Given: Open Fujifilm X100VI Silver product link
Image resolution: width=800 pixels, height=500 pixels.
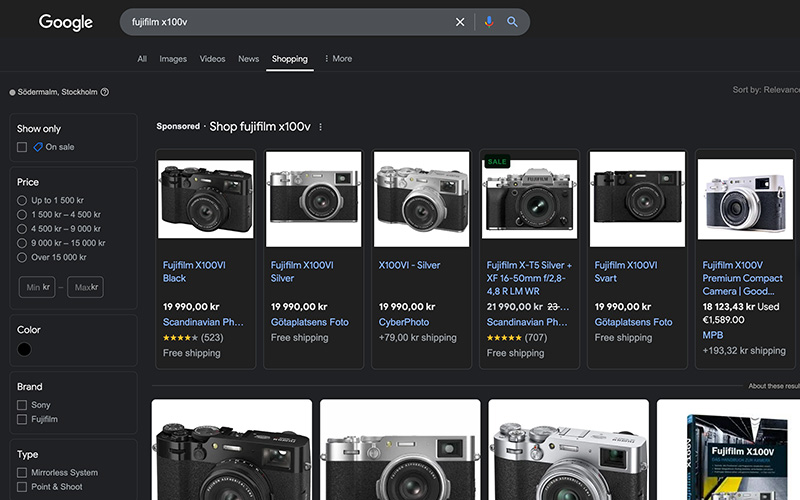Looking at the screenshot, I should [302, 271].
